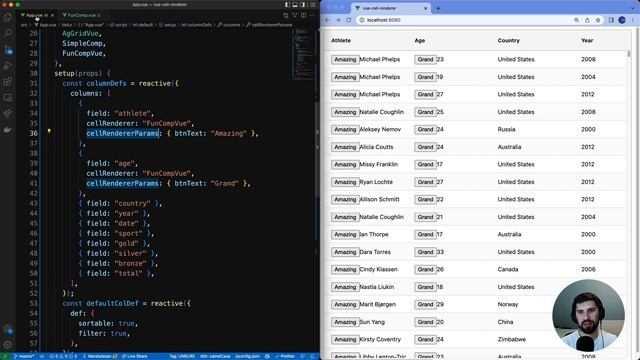Open Customize Layout icon in VS Code title bar
640x360 pixels.
(313, 4)
